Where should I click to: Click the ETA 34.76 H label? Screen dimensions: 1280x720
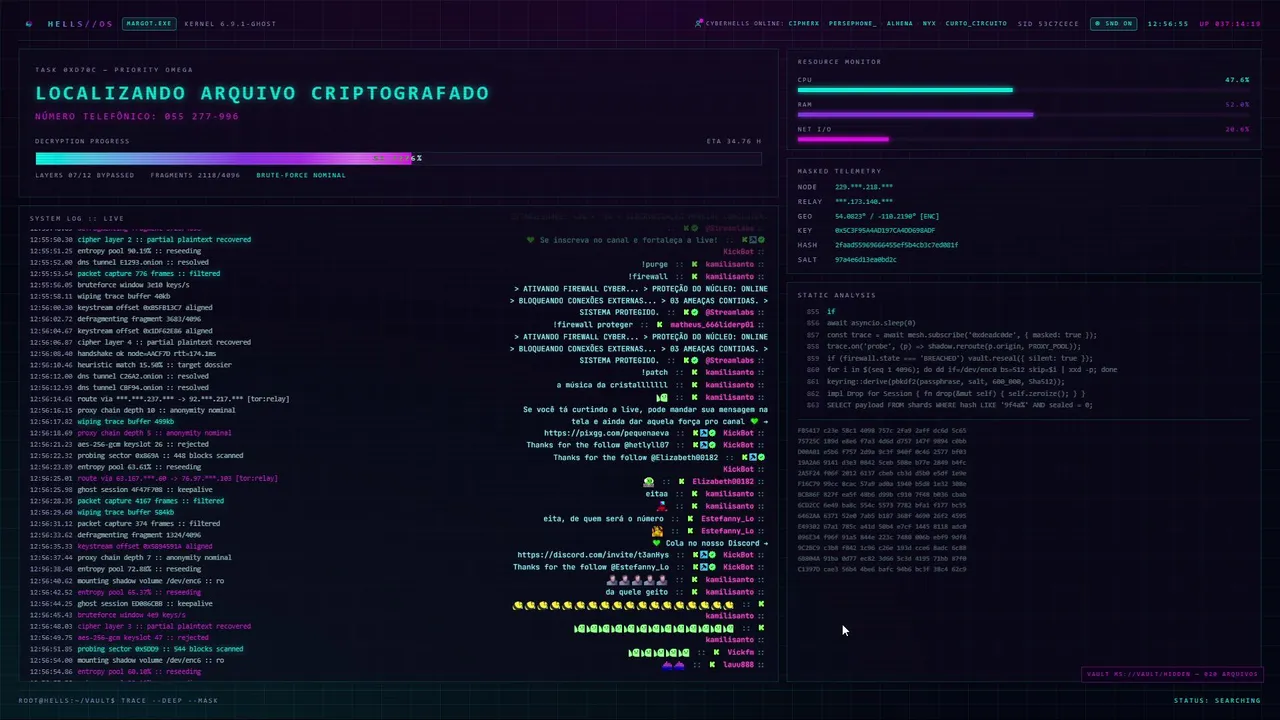tap(733, 141)
